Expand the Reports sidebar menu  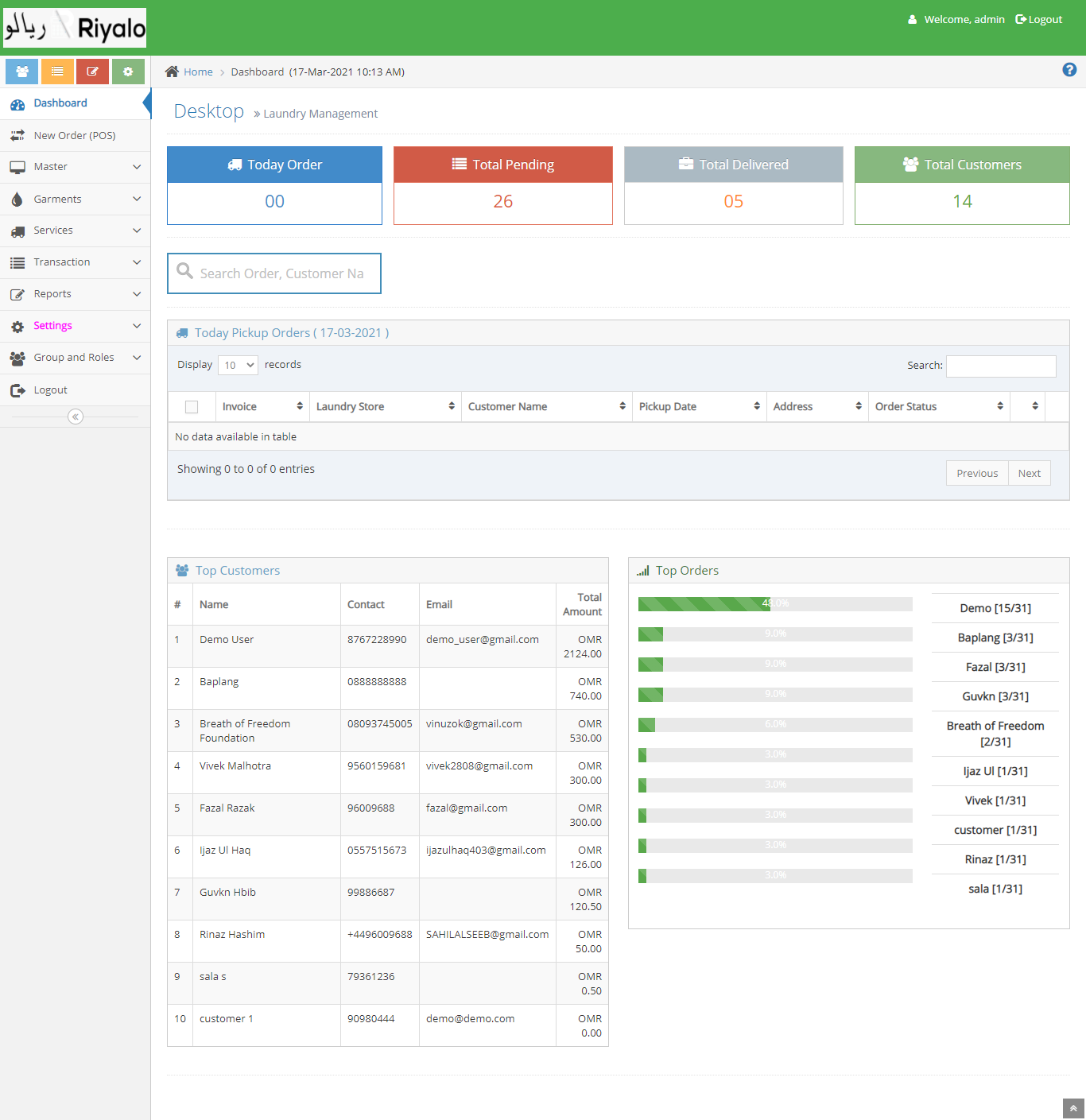click(x=75, y=294)
